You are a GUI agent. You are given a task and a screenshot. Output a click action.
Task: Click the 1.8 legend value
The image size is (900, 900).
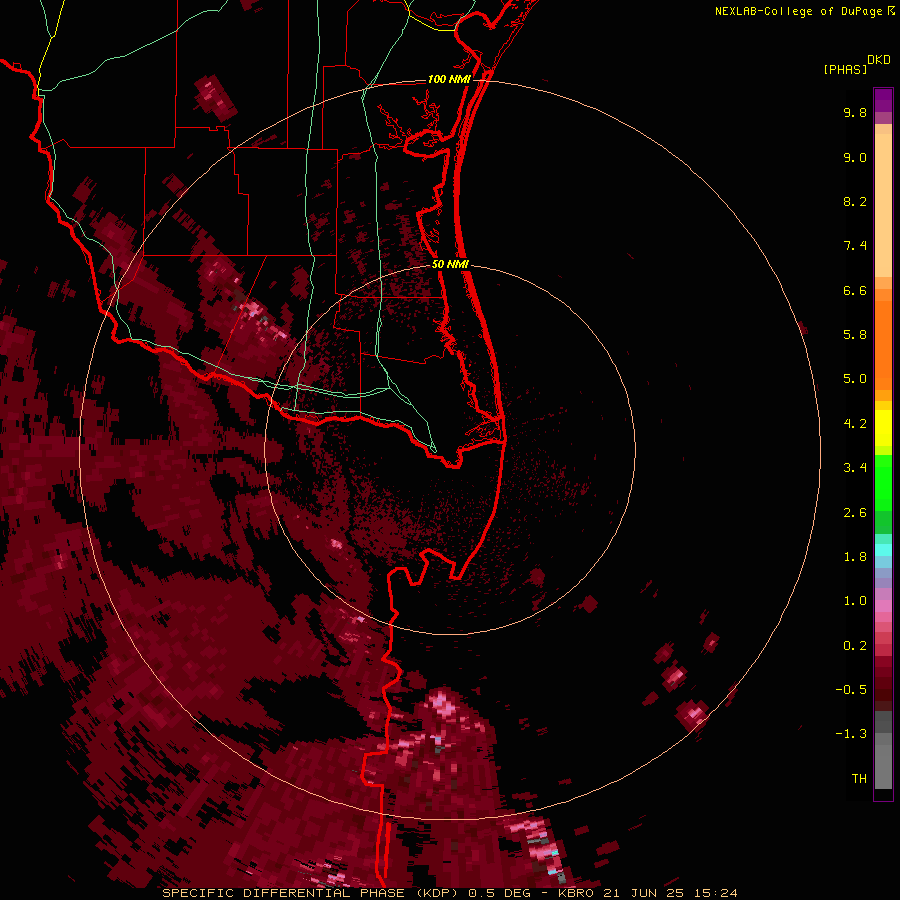click(855, 557)
